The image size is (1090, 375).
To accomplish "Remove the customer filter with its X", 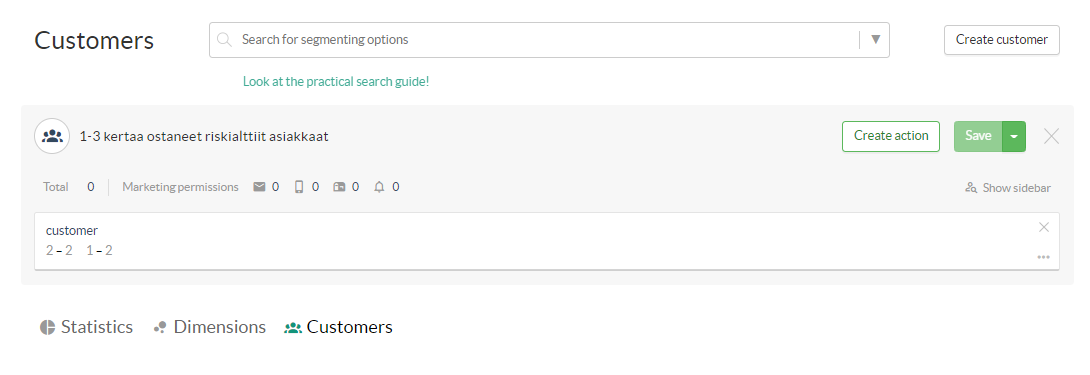I will point(1043,227).
